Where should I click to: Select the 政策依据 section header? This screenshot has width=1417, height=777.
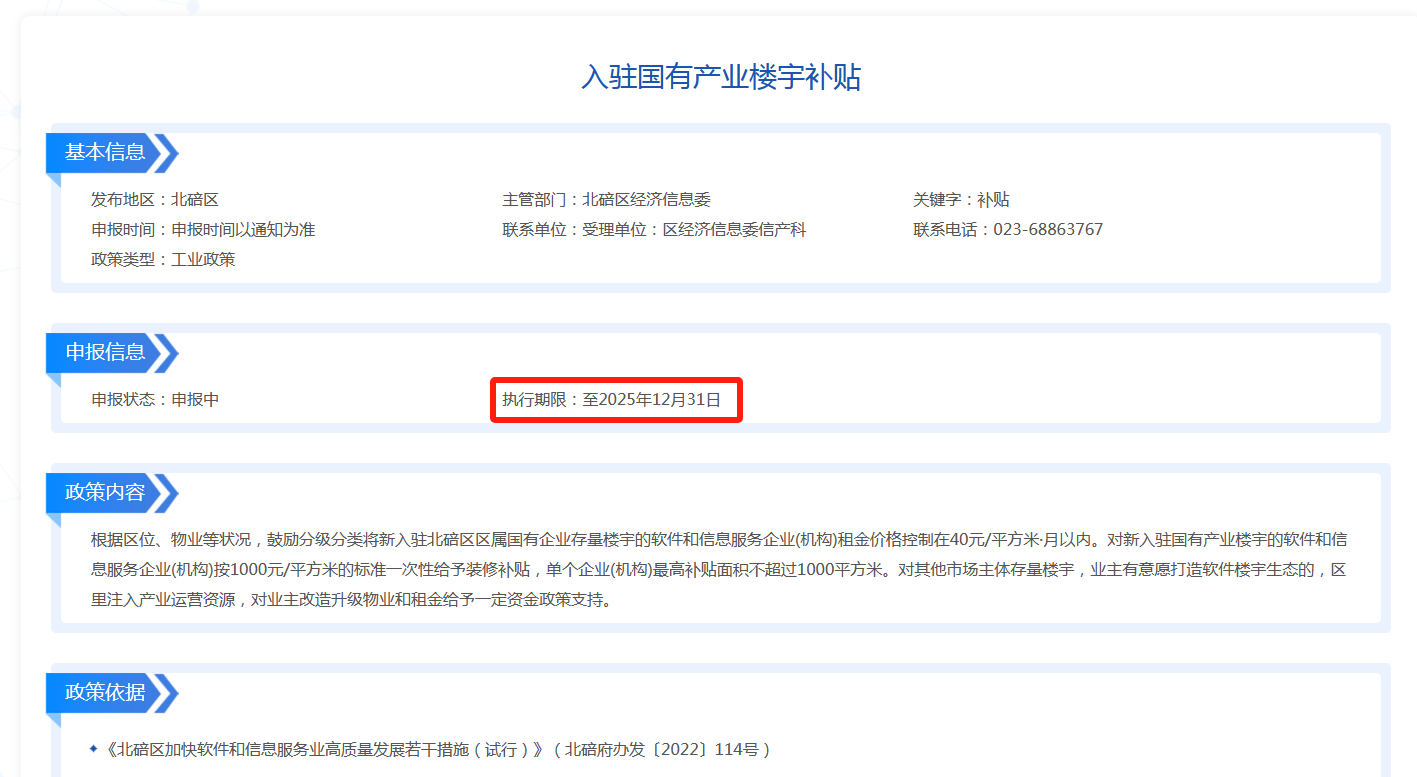click(x=105, y=693)
